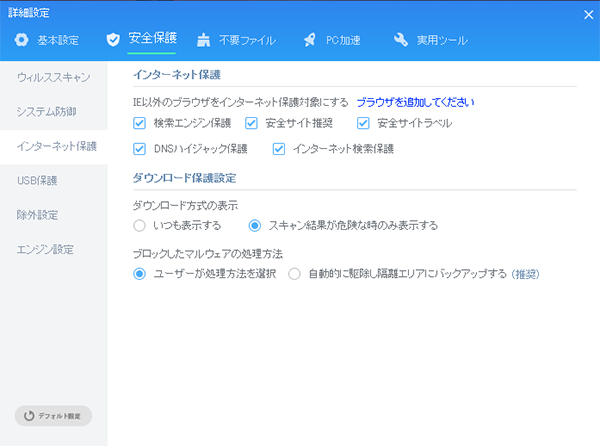This screenshot has height=446, width=600.
Task: Open ウィルススキャン in the sidebar
Action: [54, 77]
